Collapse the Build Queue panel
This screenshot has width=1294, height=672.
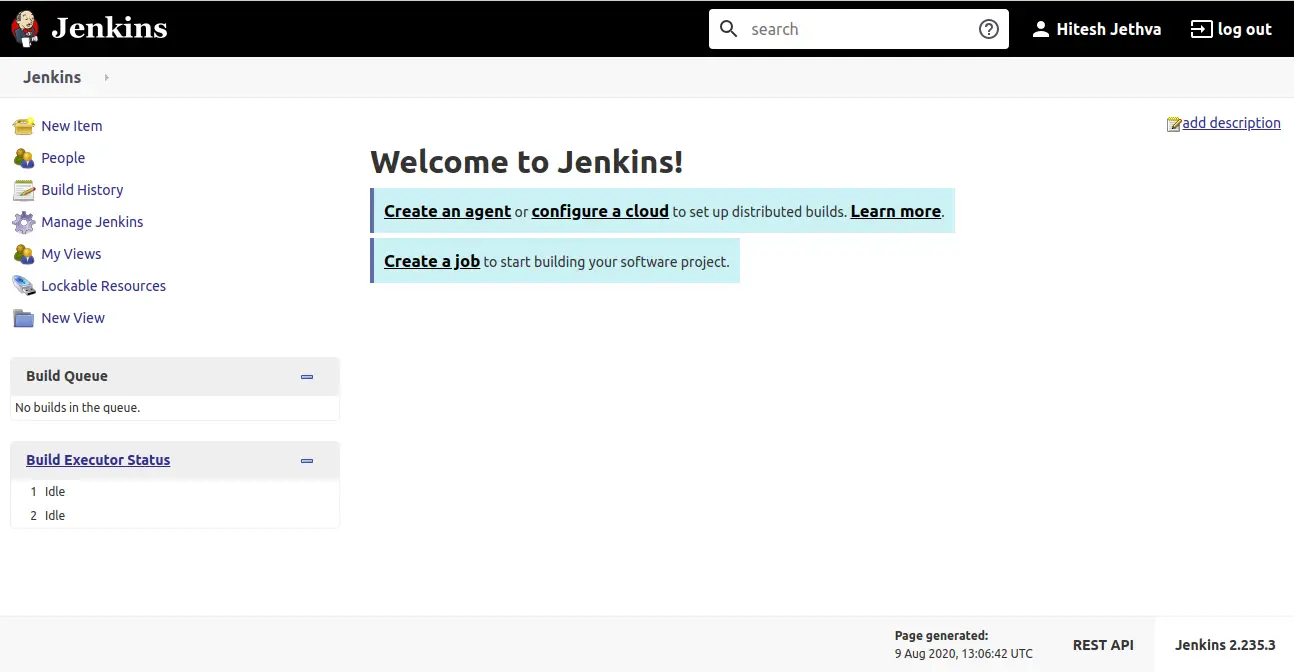pos(307,377)
